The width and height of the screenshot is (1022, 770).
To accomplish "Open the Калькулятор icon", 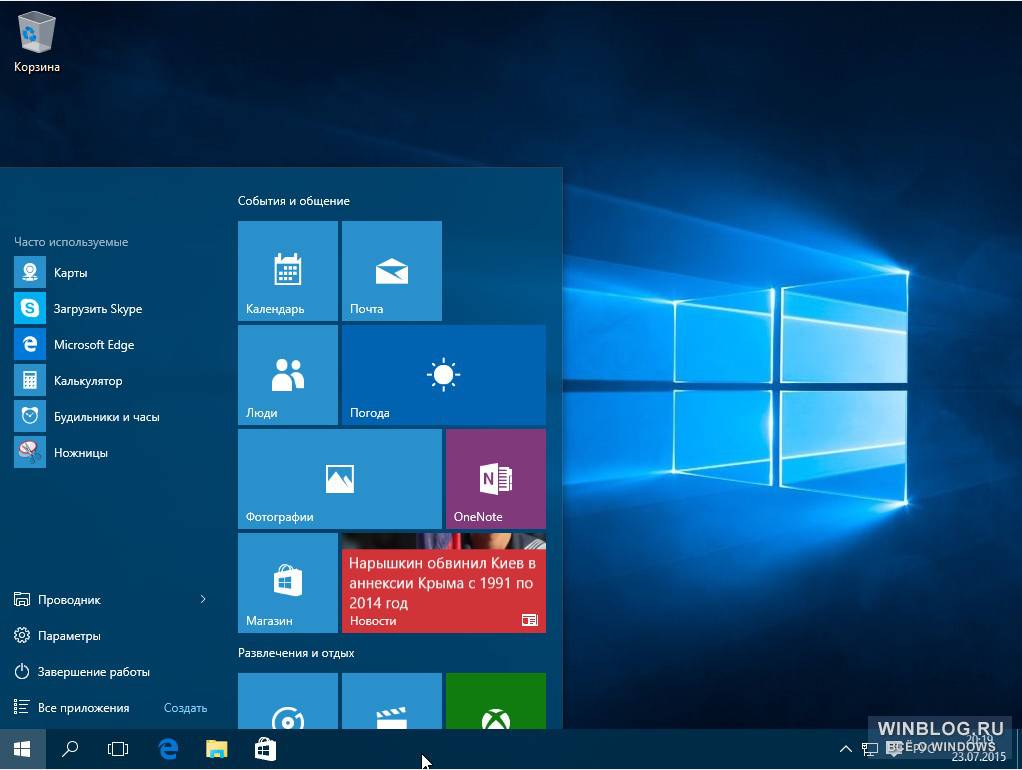I will pyautogui.click(x=30, y=380).
